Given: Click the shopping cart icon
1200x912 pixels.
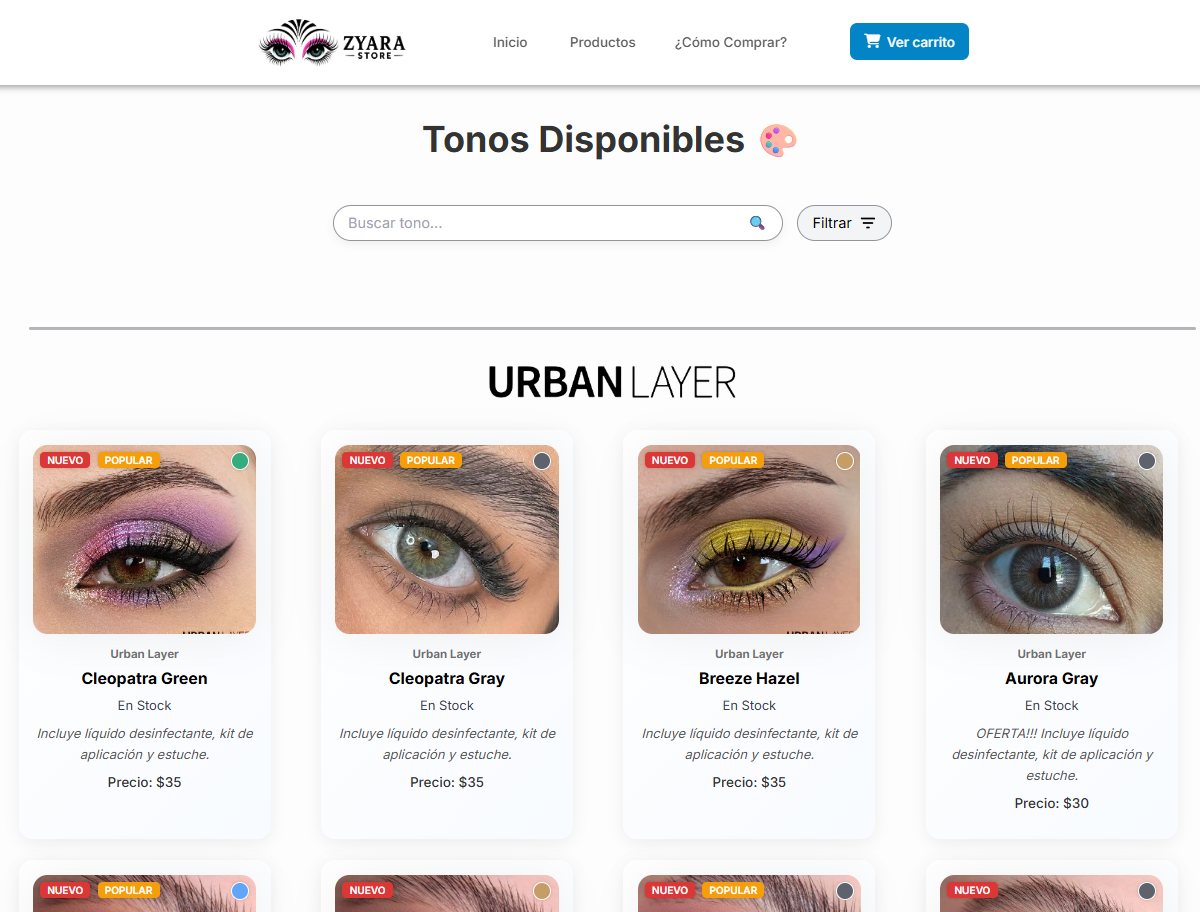Looking at the screenshot, I should coord(872,41).
